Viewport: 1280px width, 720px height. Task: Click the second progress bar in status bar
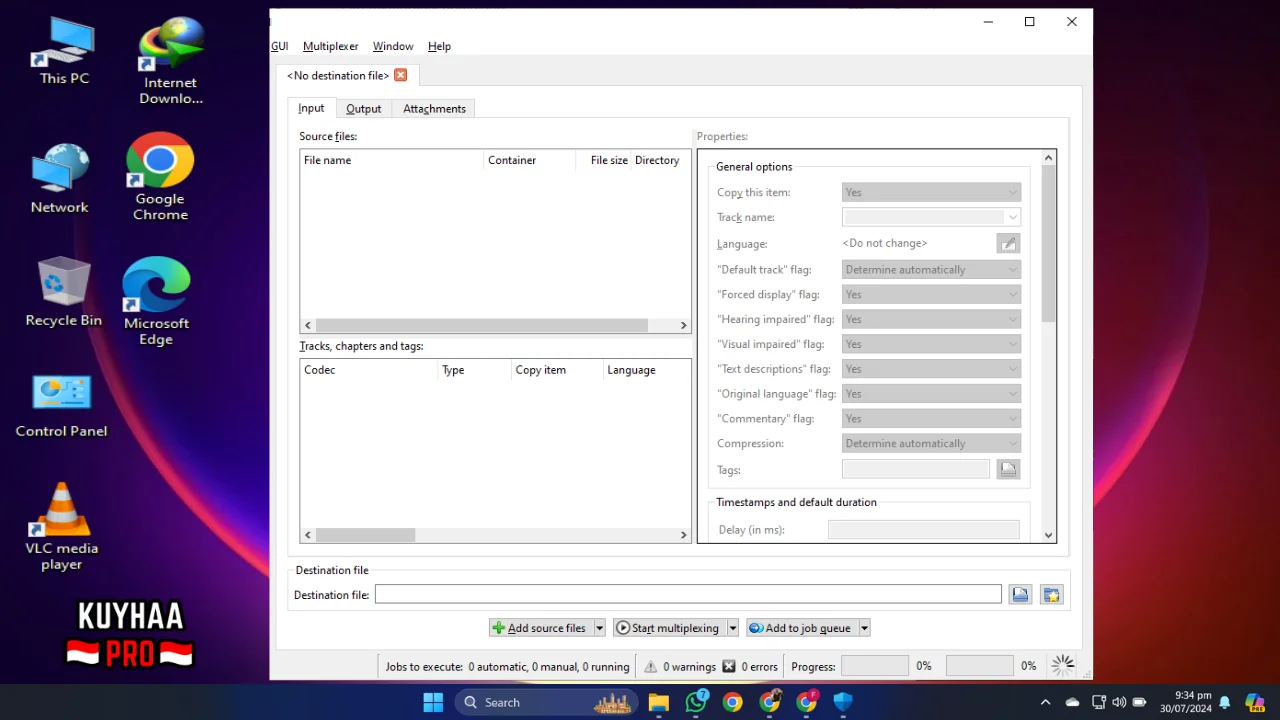(x=980, y=666)
